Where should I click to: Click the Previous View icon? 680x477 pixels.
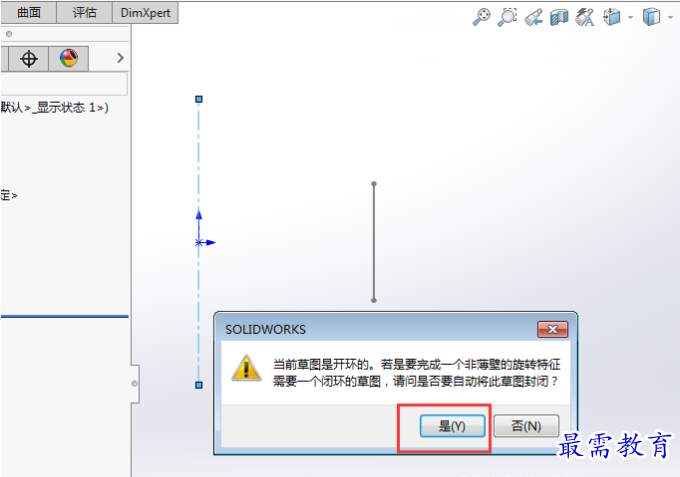pos(533,17)
